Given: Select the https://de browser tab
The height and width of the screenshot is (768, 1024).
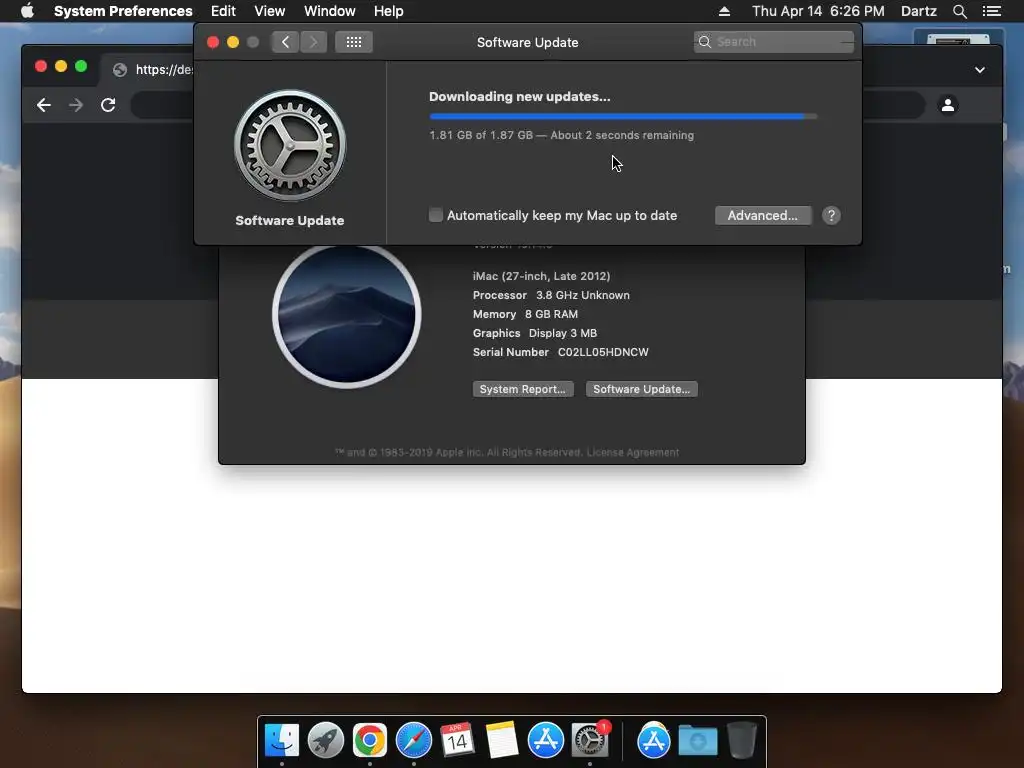Looking at the screenshot, I should 153,70.
